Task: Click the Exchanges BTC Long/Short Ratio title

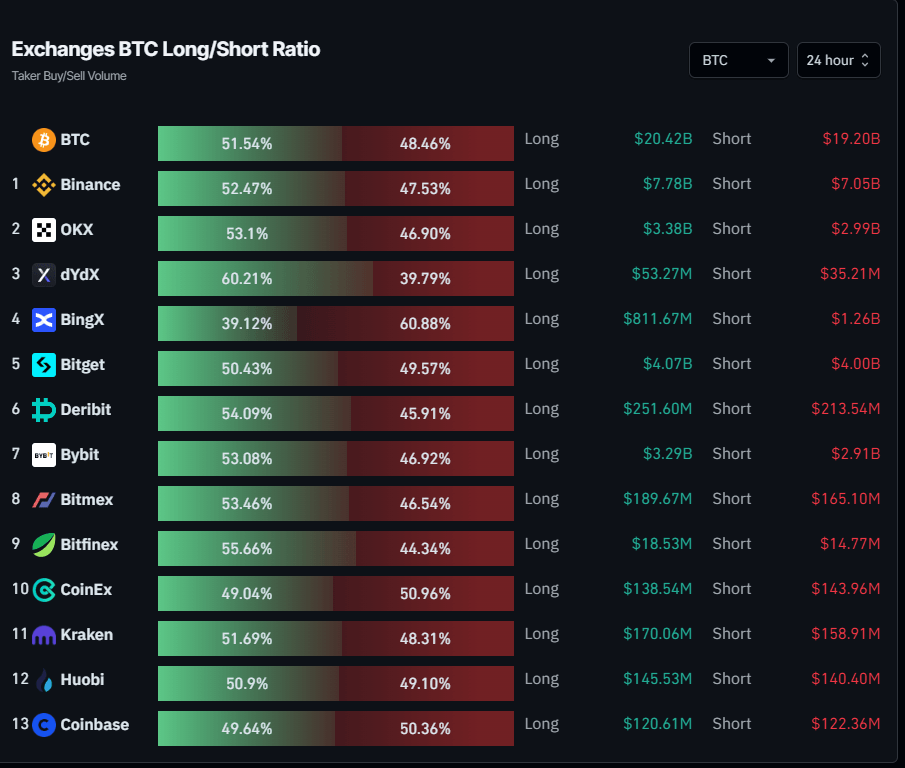Action: coord(166,49)
